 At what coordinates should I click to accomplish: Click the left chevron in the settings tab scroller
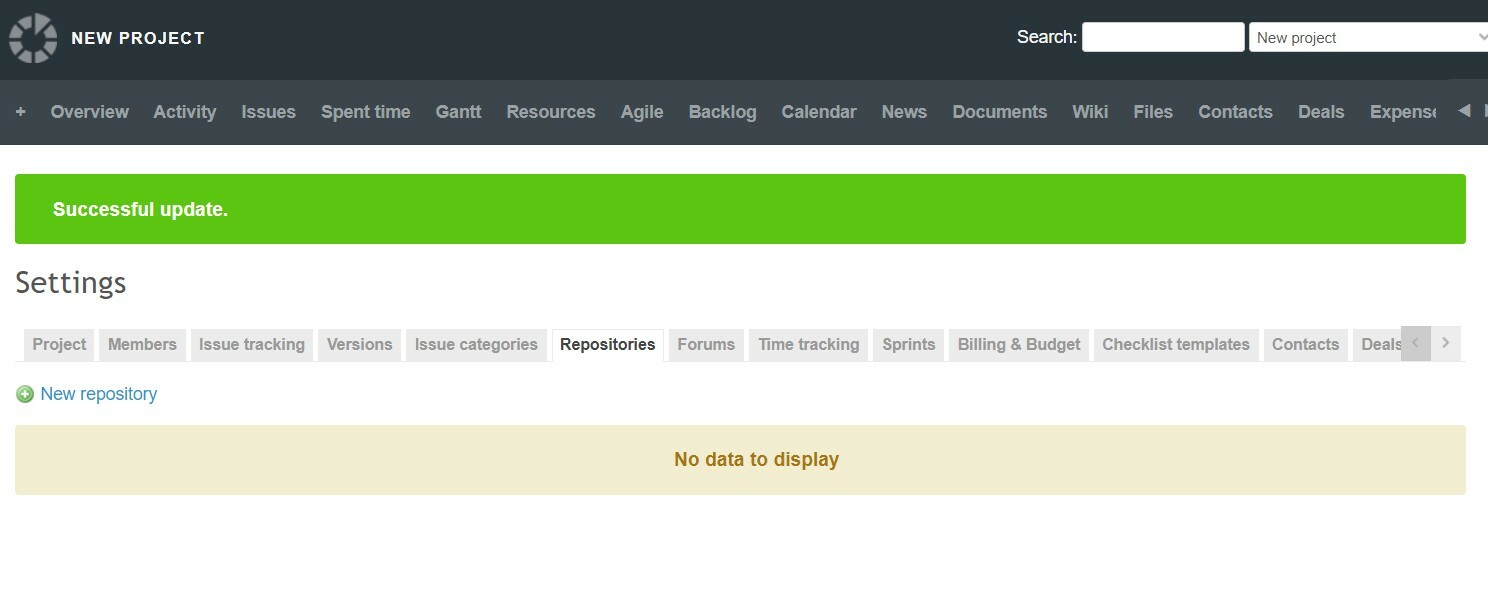pos(1416,343)
